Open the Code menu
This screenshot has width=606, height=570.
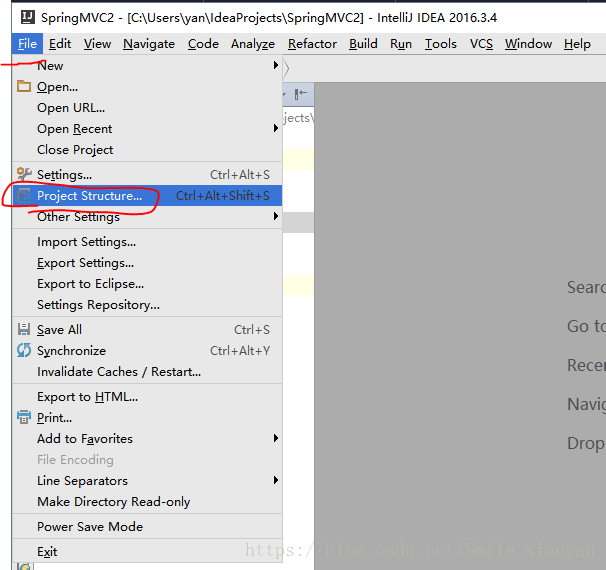203,44
